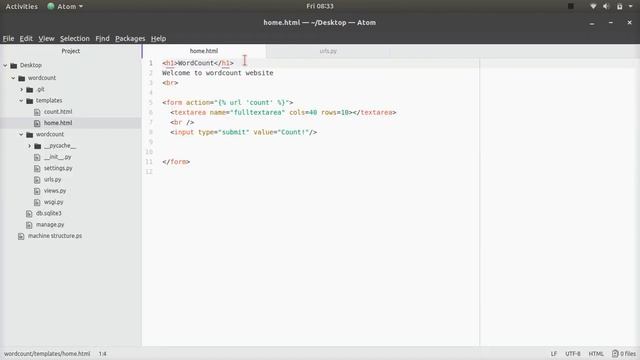Switch to the home.html editor tab
This screenshot has width=640, height=360.
(204, 51)
